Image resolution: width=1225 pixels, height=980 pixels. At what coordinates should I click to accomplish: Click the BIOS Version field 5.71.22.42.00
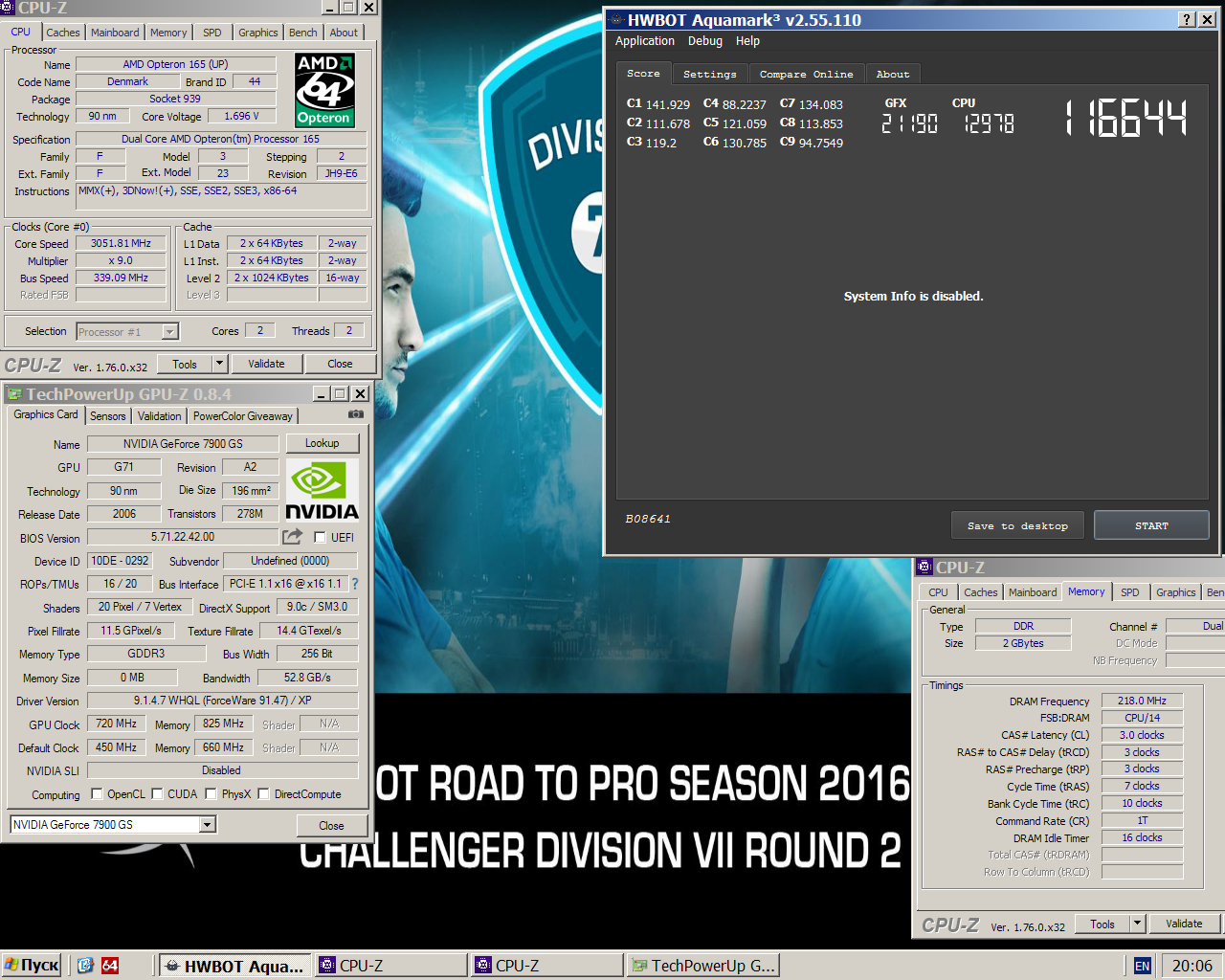pos(183,537)
